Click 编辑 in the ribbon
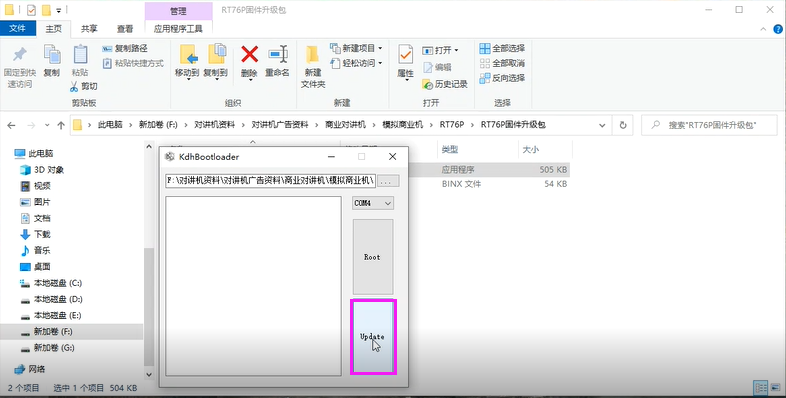Image resolution: width=786 pixels, height=398 pixels. click(437, 67)
